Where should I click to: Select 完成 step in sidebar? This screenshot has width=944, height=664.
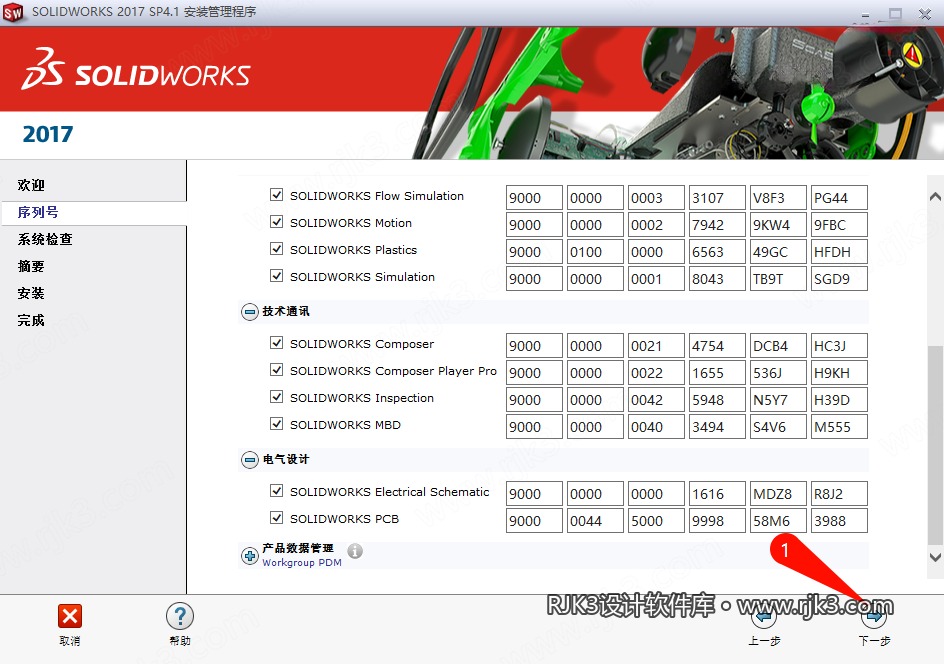31,320
